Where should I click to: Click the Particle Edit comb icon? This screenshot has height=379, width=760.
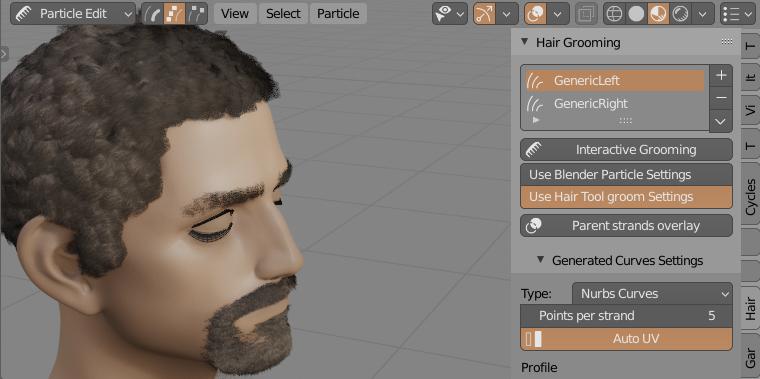point(23,14)
